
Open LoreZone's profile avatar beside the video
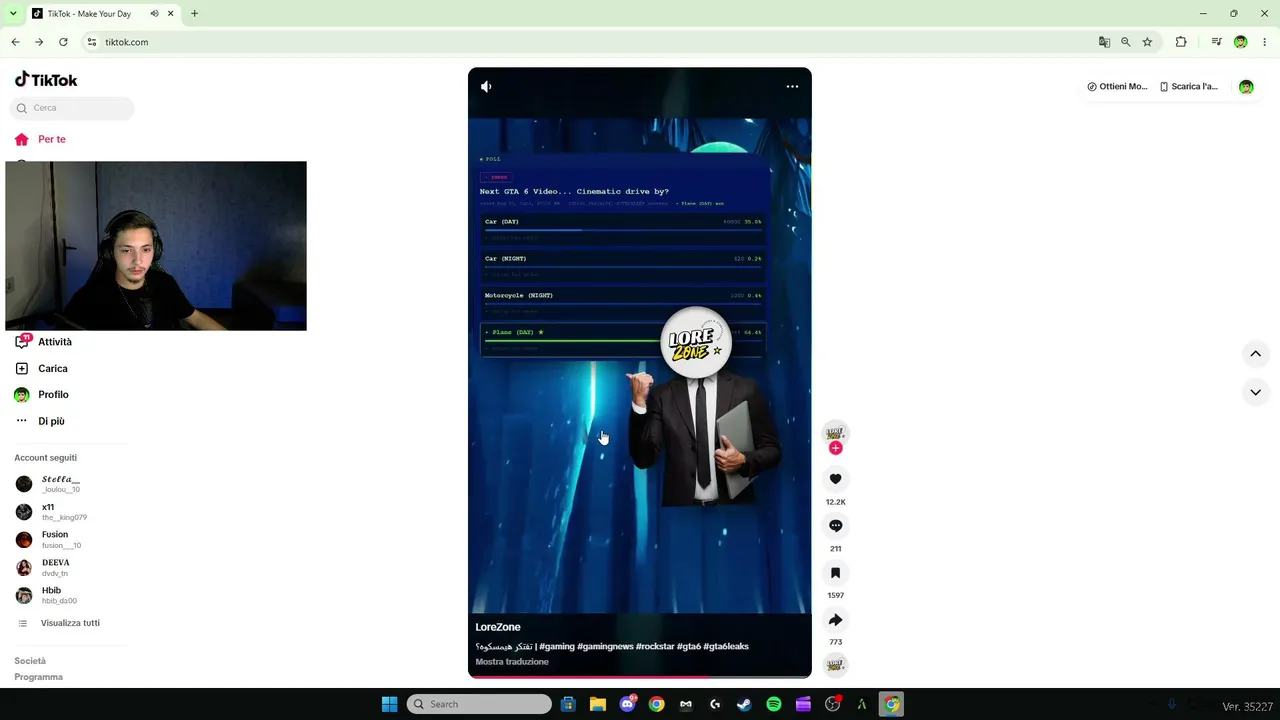(x=835, y=432)
